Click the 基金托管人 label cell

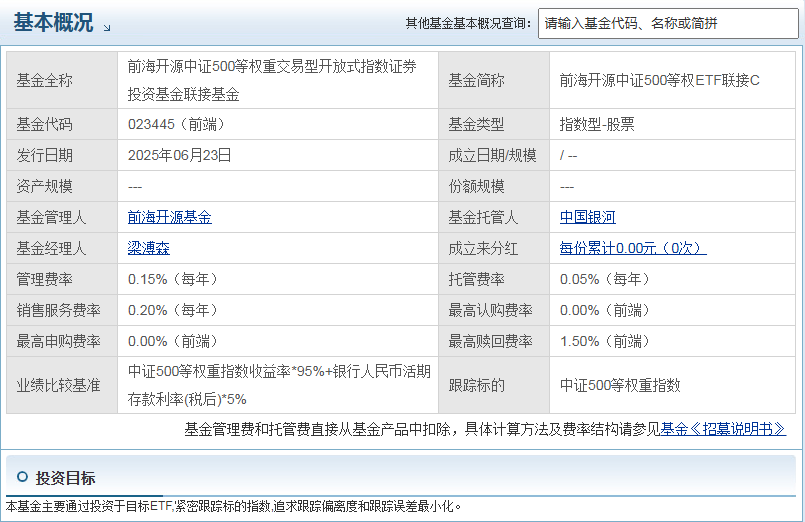click(494, 217)
